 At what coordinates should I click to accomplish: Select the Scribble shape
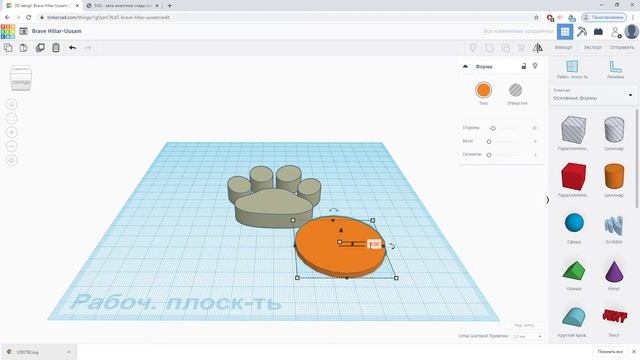[x=614, y=225]
